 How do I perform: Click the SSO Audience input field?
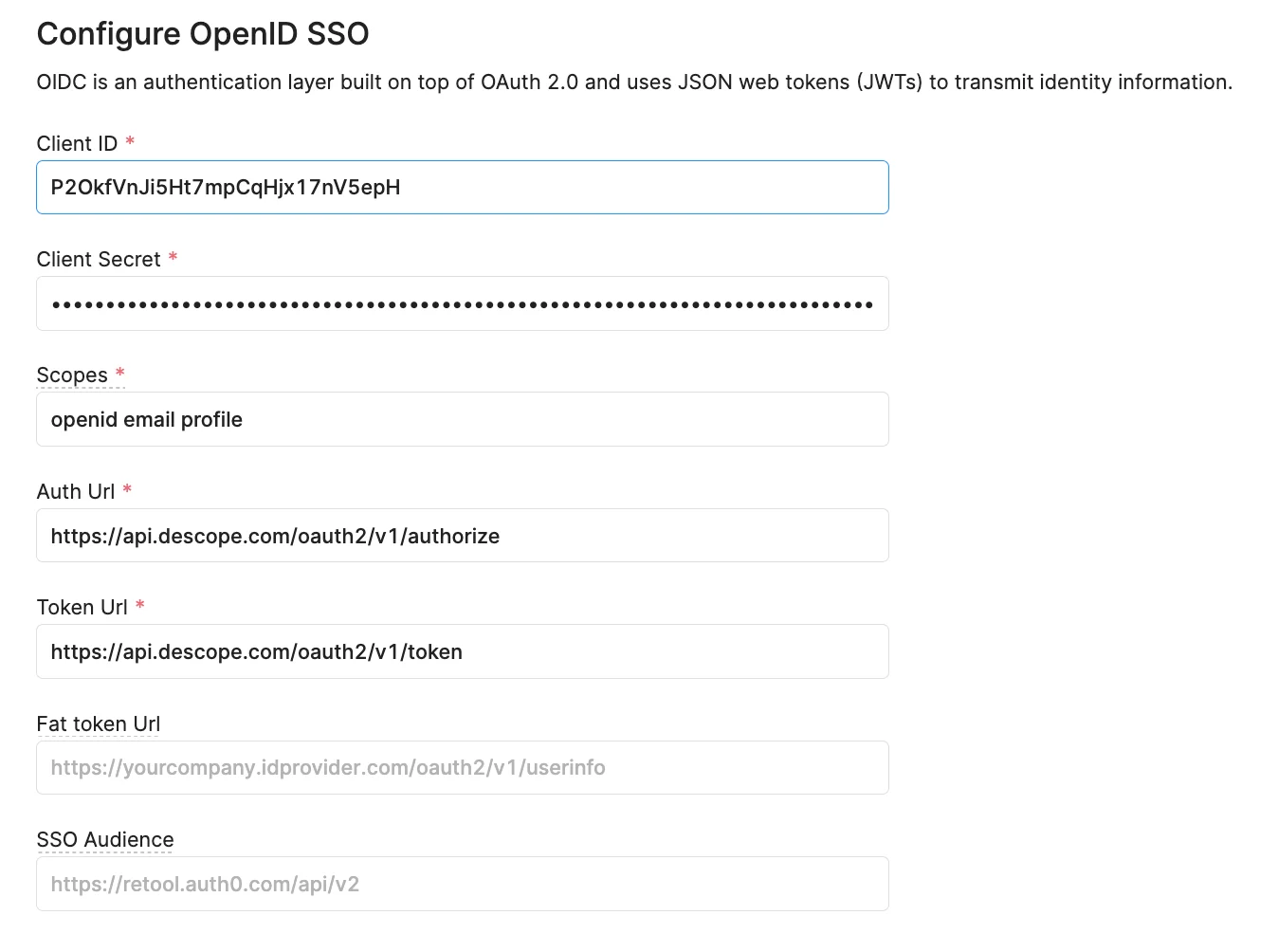point(462,883)
